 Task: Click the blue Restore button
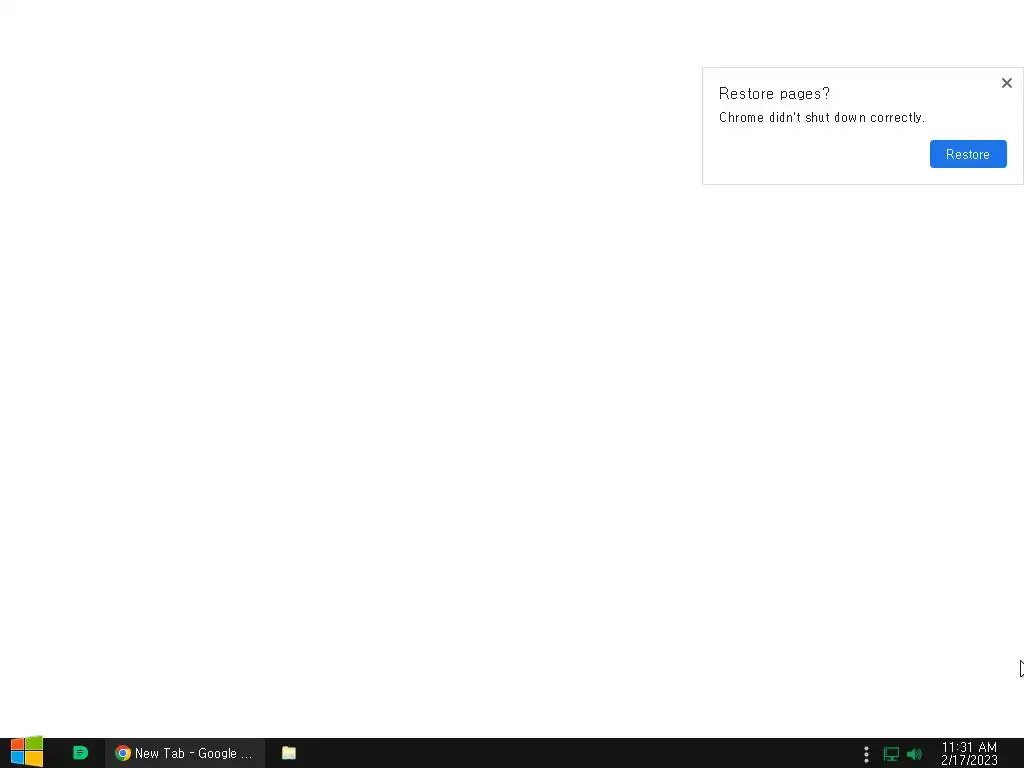pos(968,154)
